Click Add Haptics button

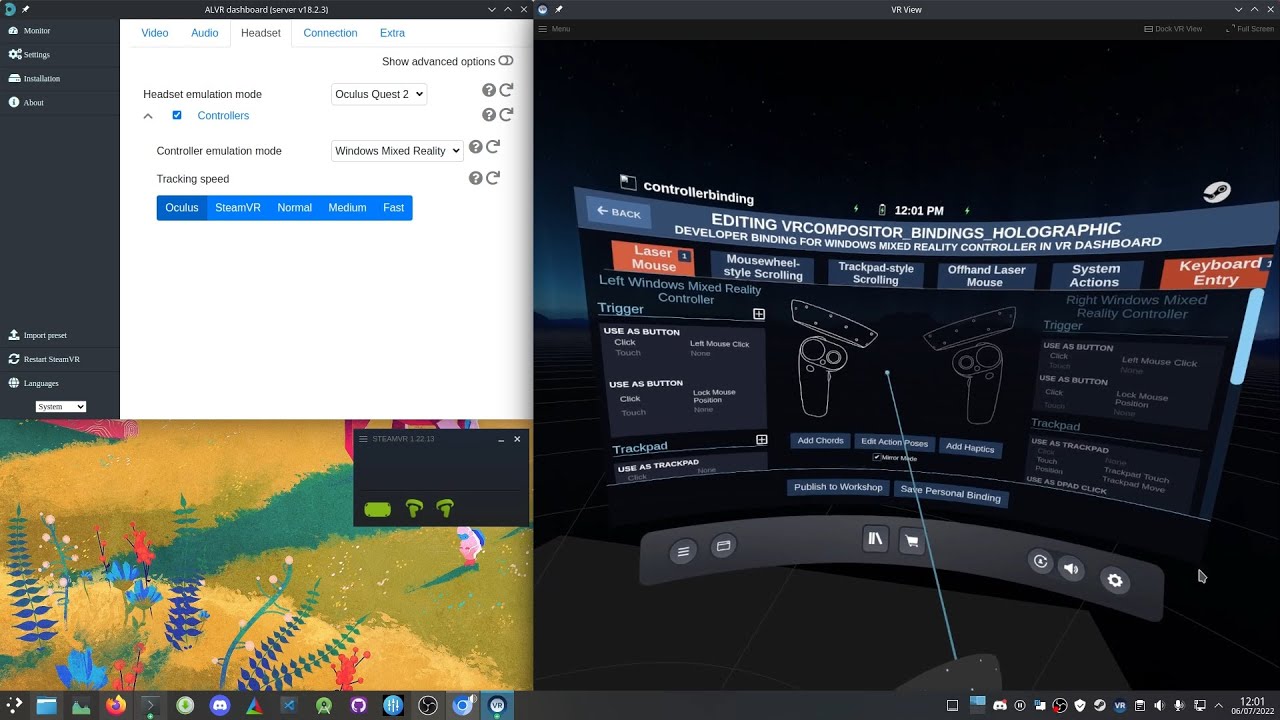[x=969, y=447]
